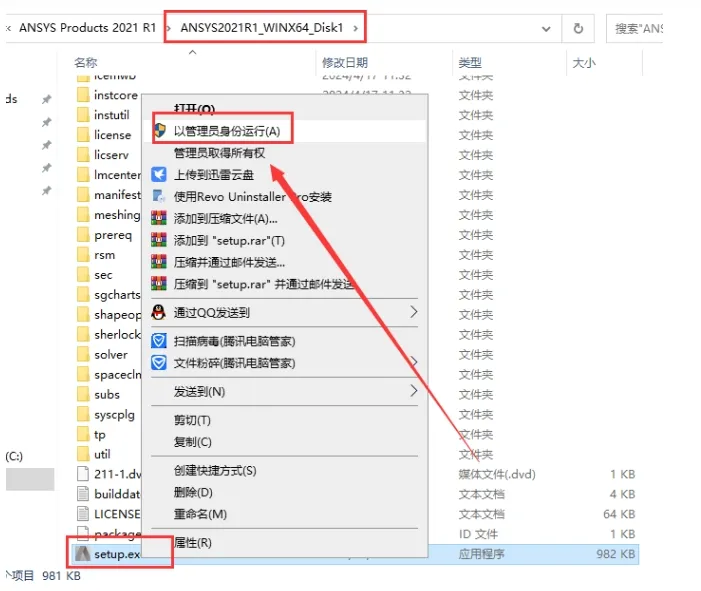Click the rsm folder icon

(83, 255)
